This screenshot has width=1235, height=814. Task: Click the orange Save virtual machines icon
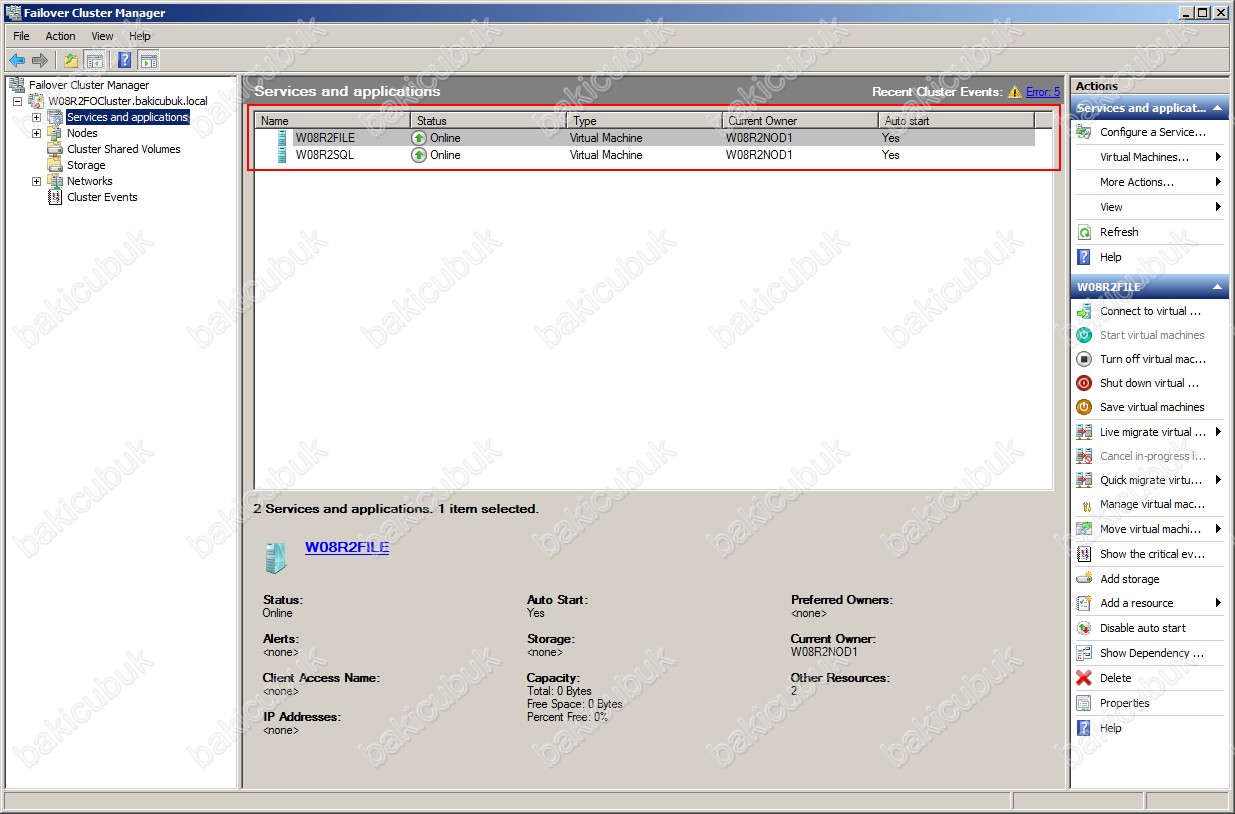pyautogui.click(x=1084, y=407)
